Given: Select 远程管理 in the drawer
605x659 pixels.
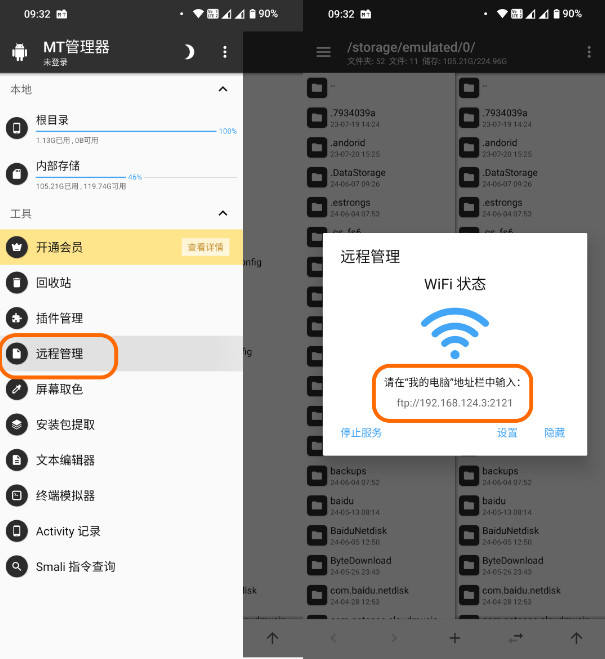Looking at the screenshot, I should (121, 353).
